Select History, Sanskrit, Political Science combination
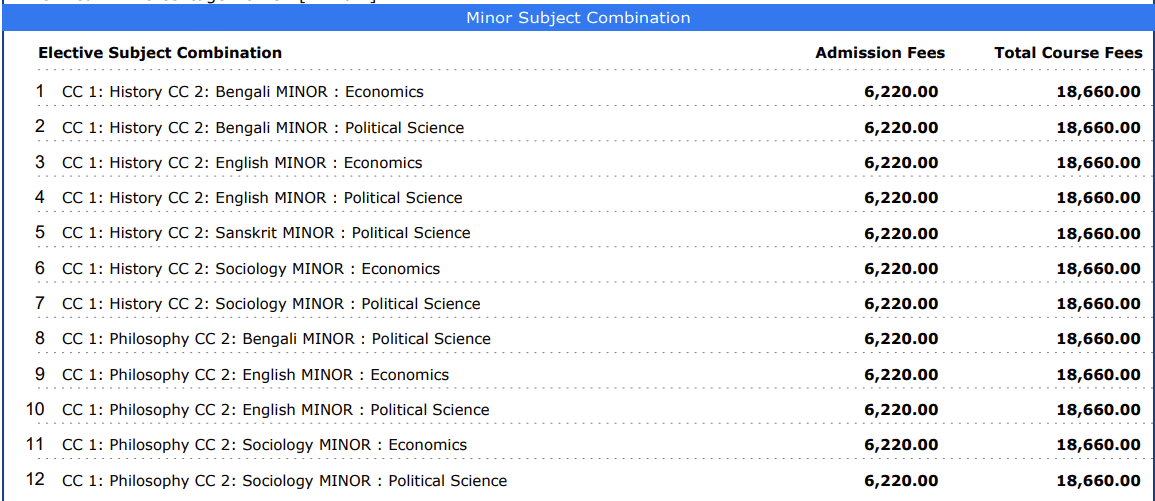This screenshot has width=1155, height=501. pyautogui.click(x=266, y=233)
